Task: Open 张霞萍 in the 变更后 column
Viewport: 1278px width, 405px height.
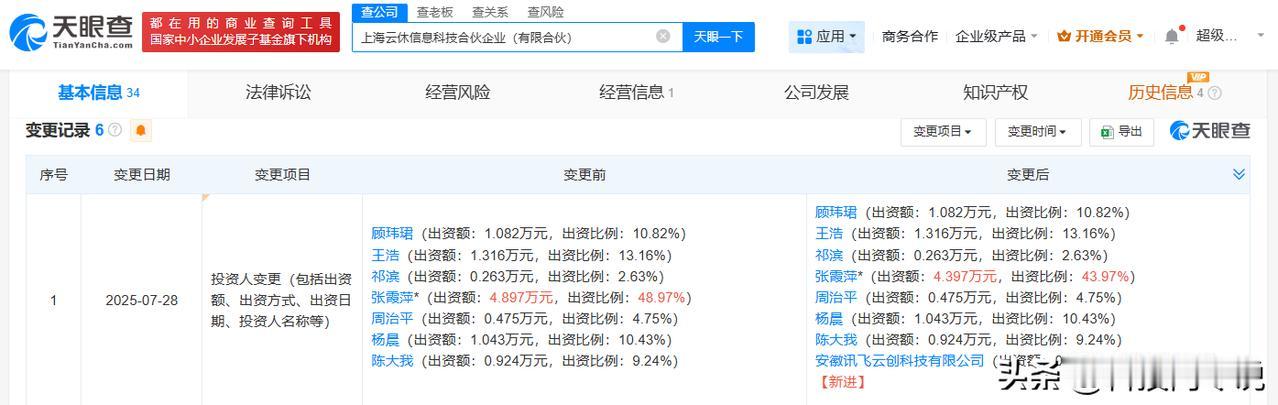Action: [x=836, y=276]
